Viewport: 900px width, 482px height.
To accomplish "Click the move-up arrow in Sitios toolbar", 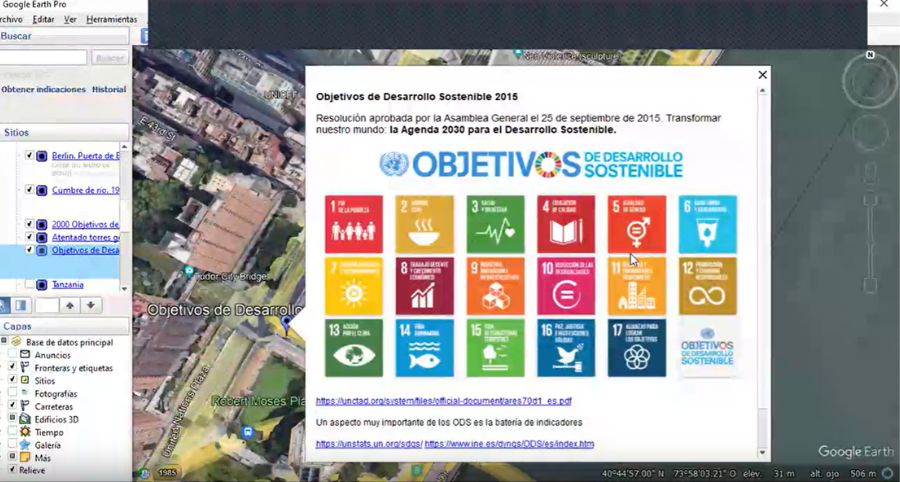I will coord(70,305).
